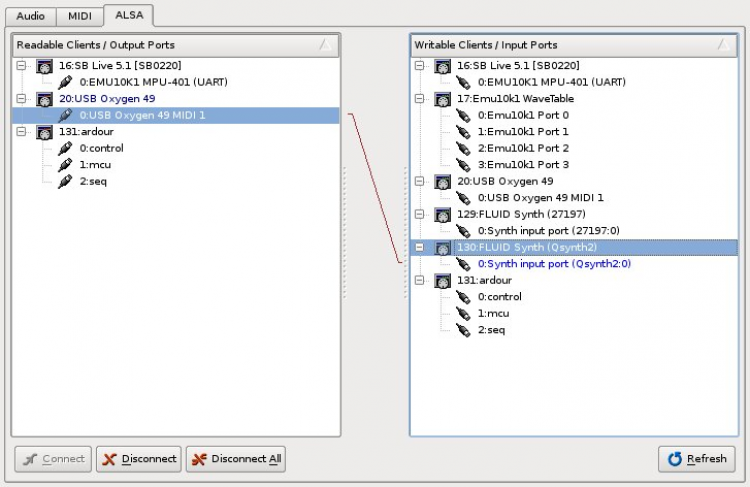Click port icon of writable 1:mcu
Screen dimensions: 750x487
point(463,314)
